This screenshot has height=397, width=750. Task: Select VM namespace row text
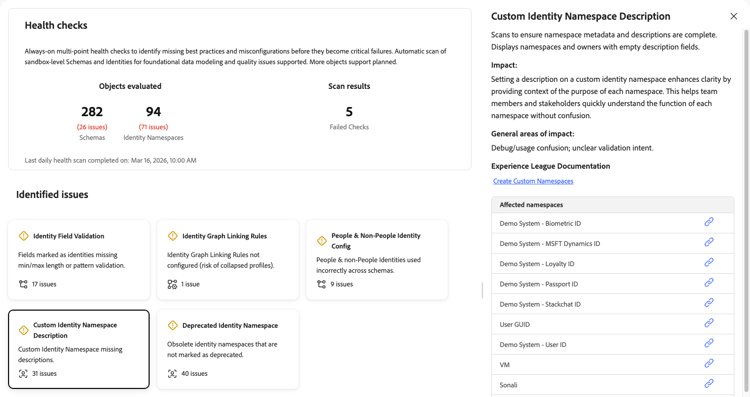point(505,364)
